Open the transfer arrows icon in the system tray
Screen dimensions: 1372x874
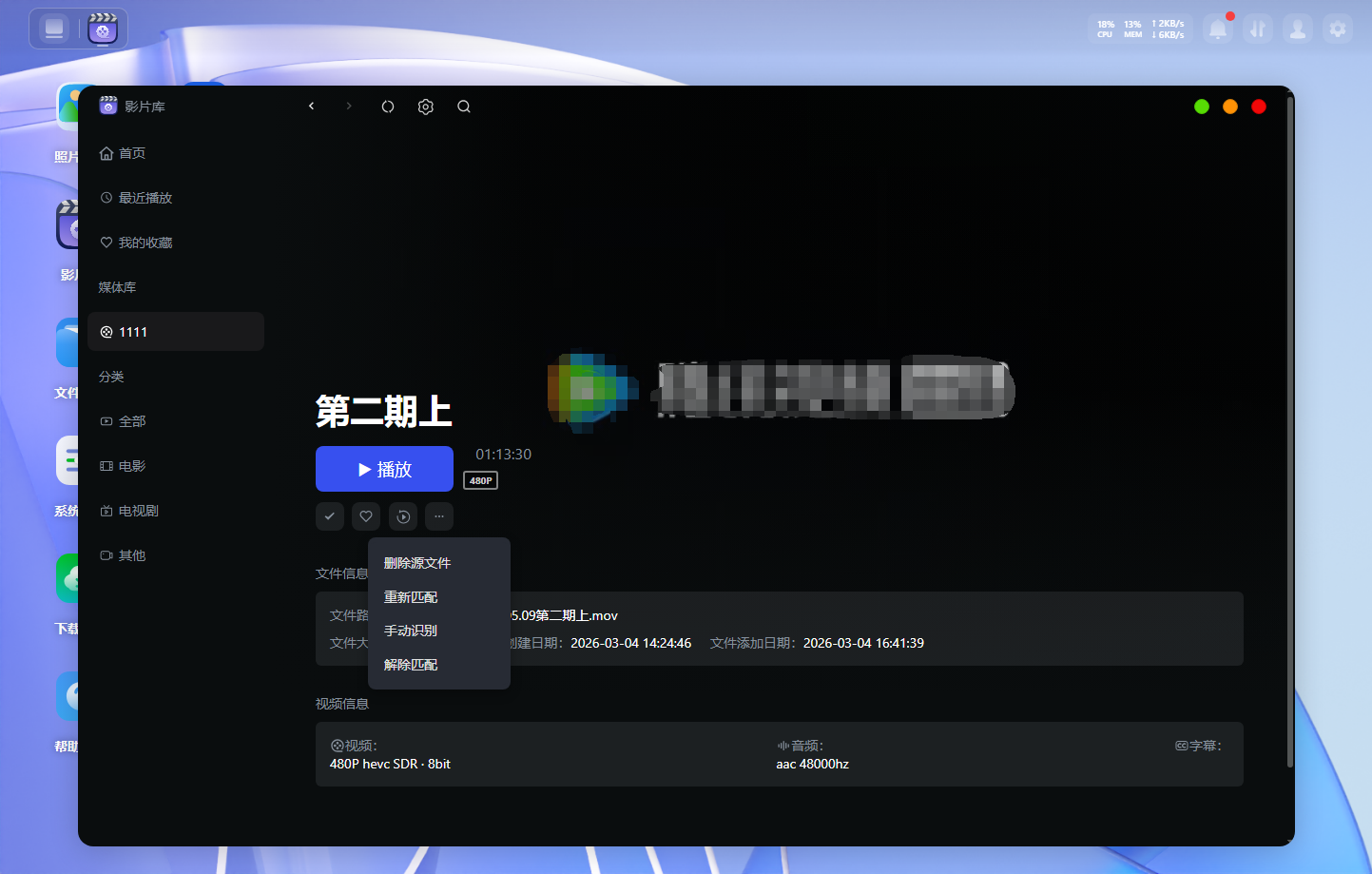(1258, 29)
